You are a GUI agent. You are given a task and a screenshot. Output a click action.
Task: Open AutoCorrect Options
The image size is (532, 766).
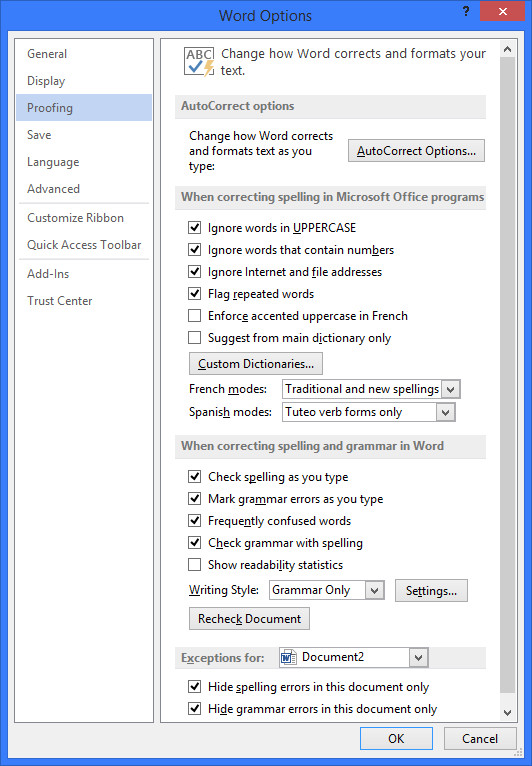coord(416,150)
